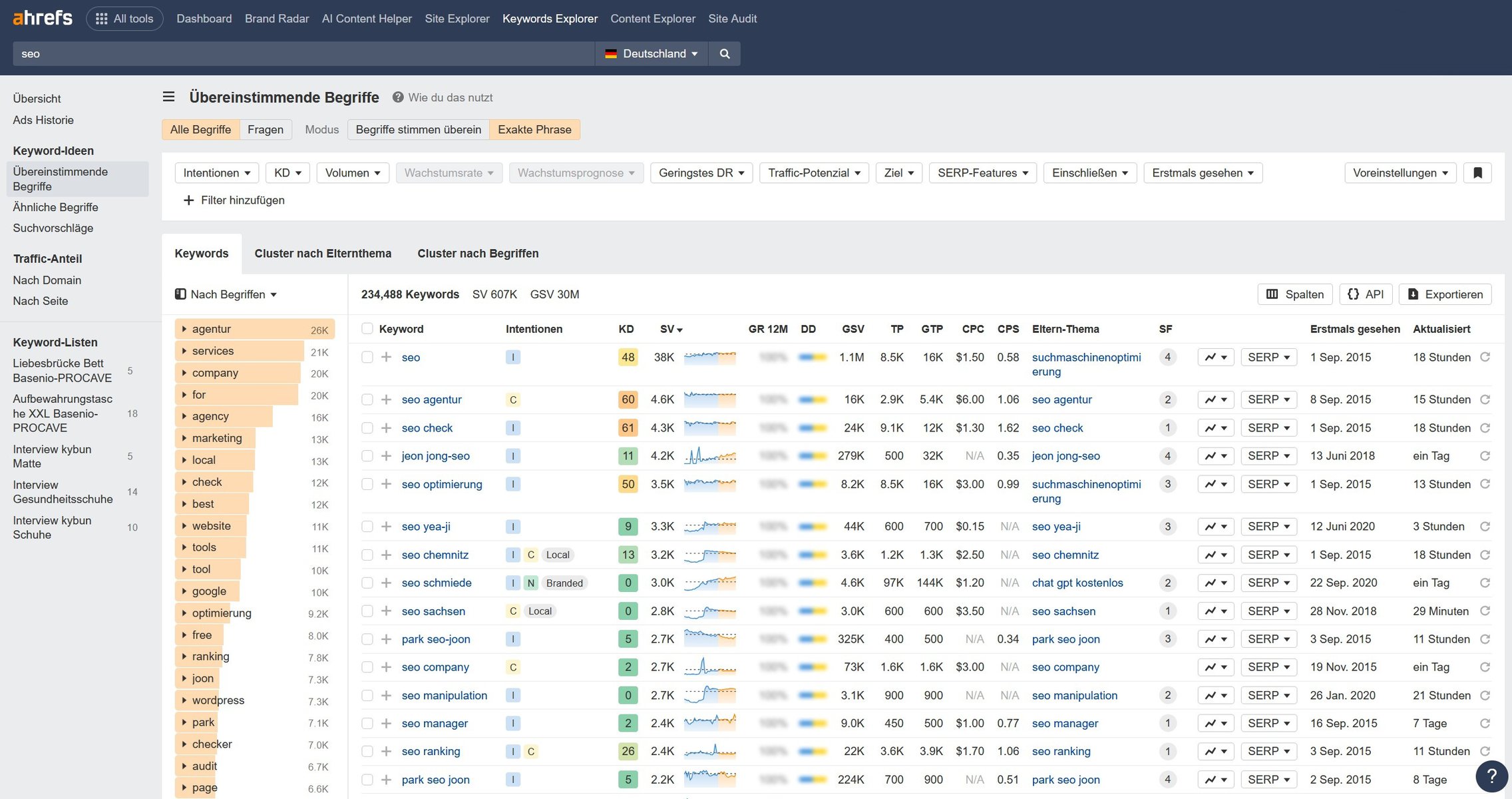Open Brand Radar in top navigation
The height and width of the screenshot is (799, 1512).
click(277, 19)
